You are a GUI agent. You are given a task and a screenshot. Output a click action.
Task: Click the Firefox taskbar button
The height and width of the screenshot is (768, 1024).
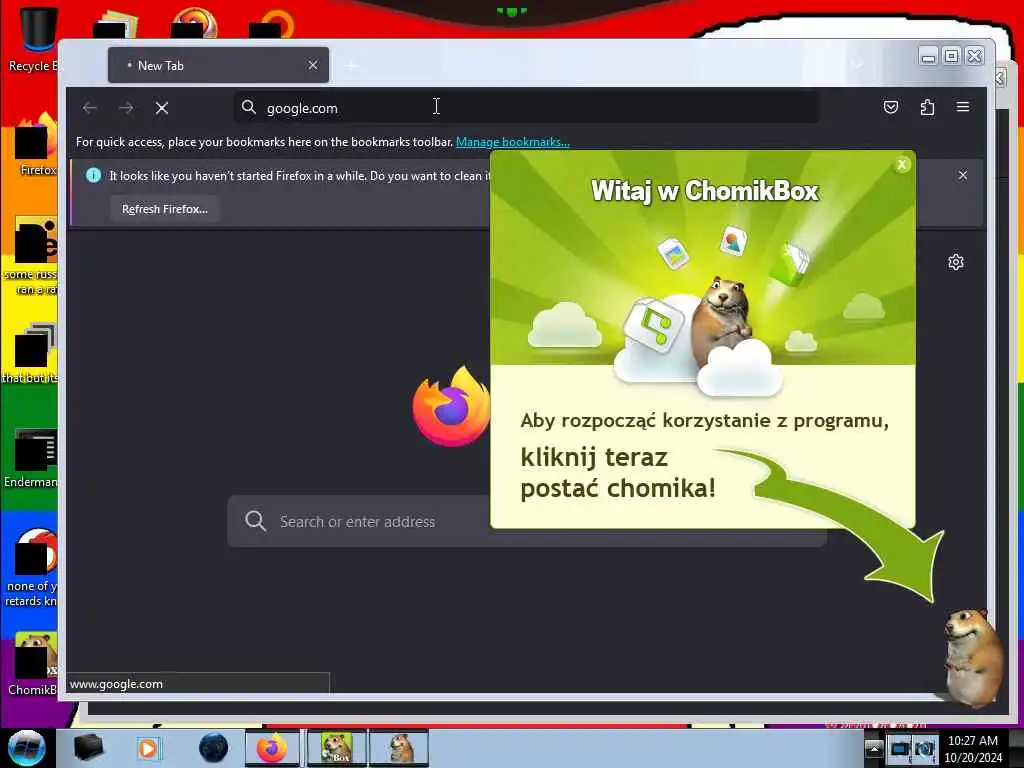point(272,748)
